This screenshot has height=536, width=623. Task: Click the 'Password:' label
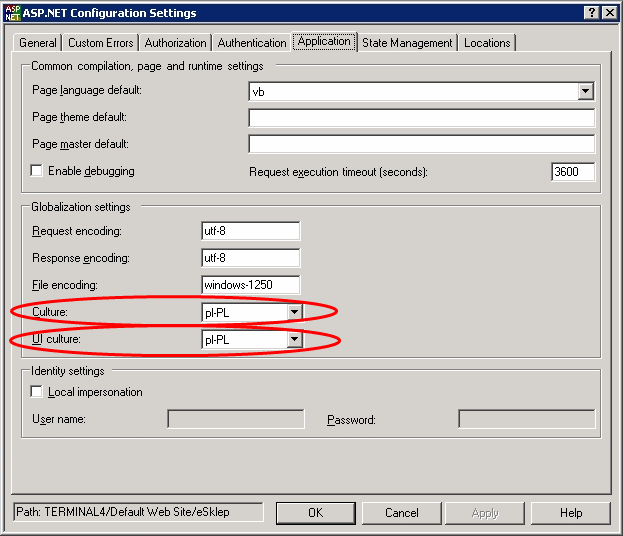tap(351, 420)
